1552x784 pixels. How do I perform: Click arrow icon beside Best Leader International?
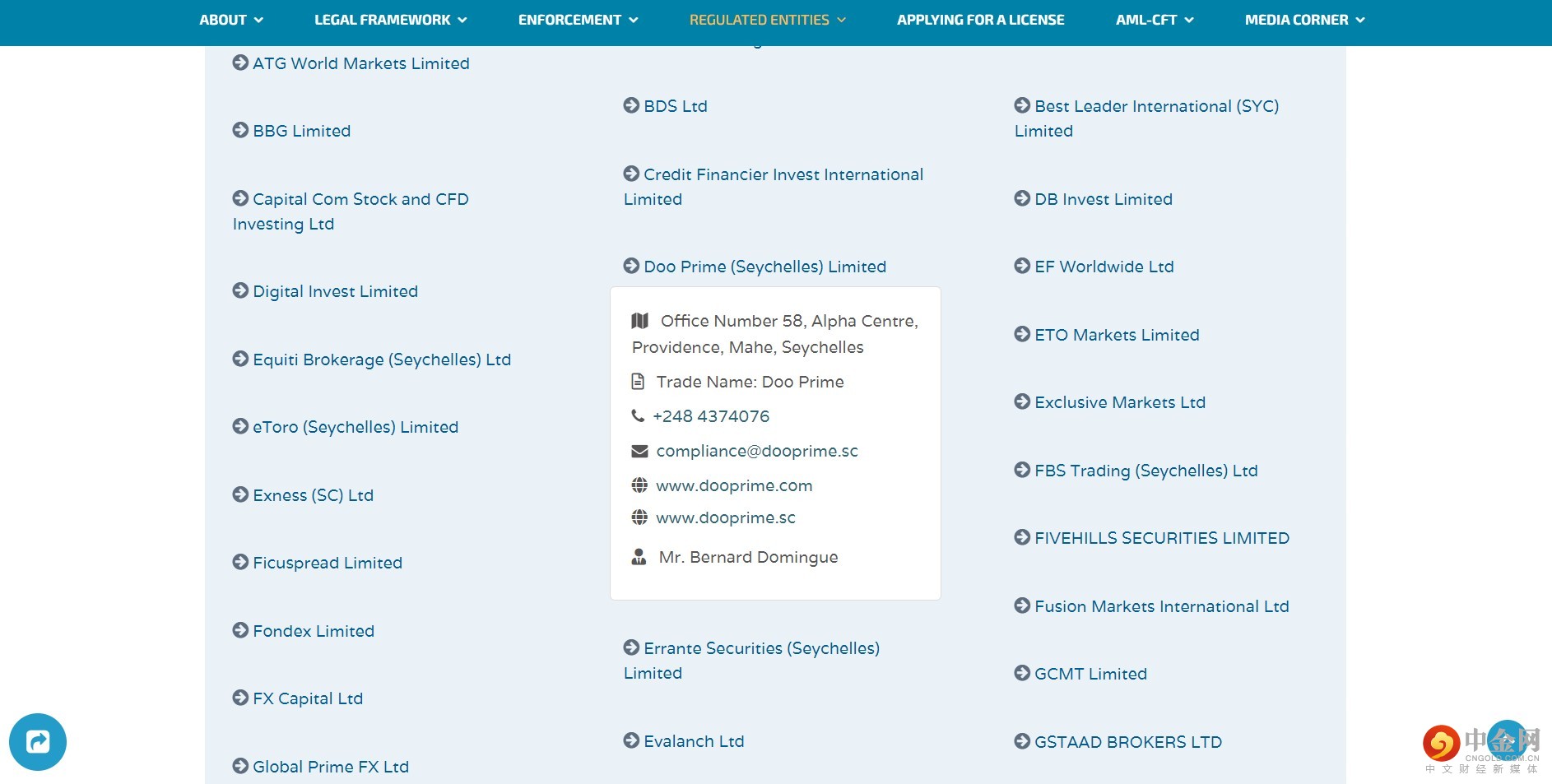click(x=1022, y=105)
